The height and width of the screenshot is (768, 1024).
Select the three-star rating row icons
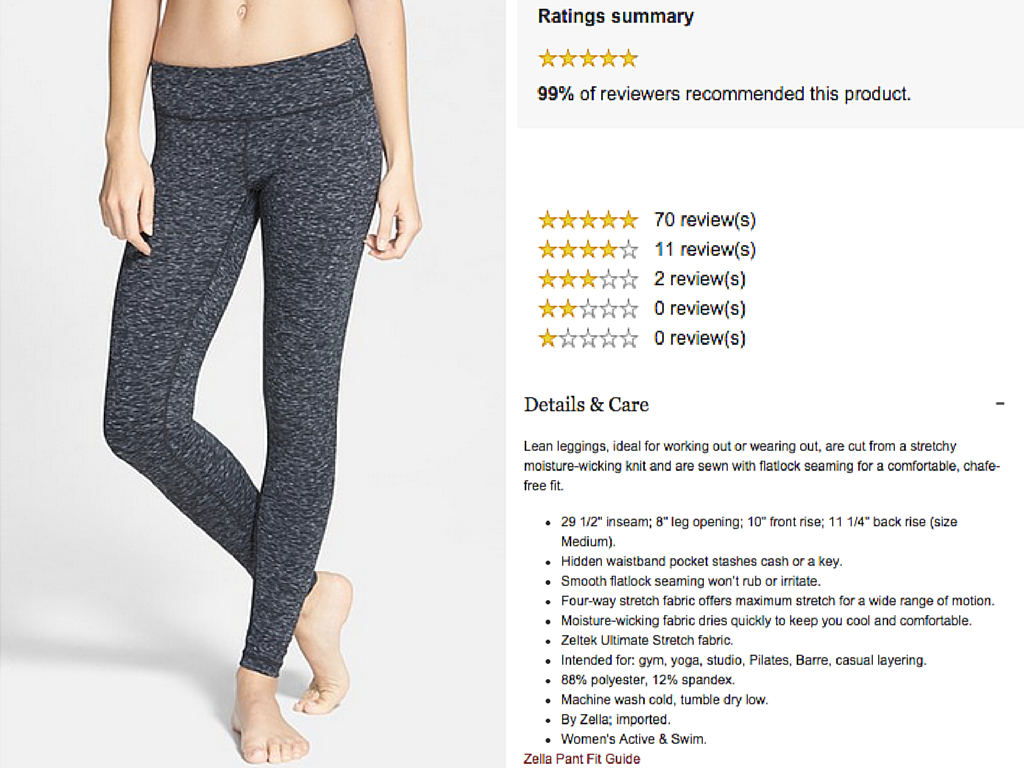[587, 279]
